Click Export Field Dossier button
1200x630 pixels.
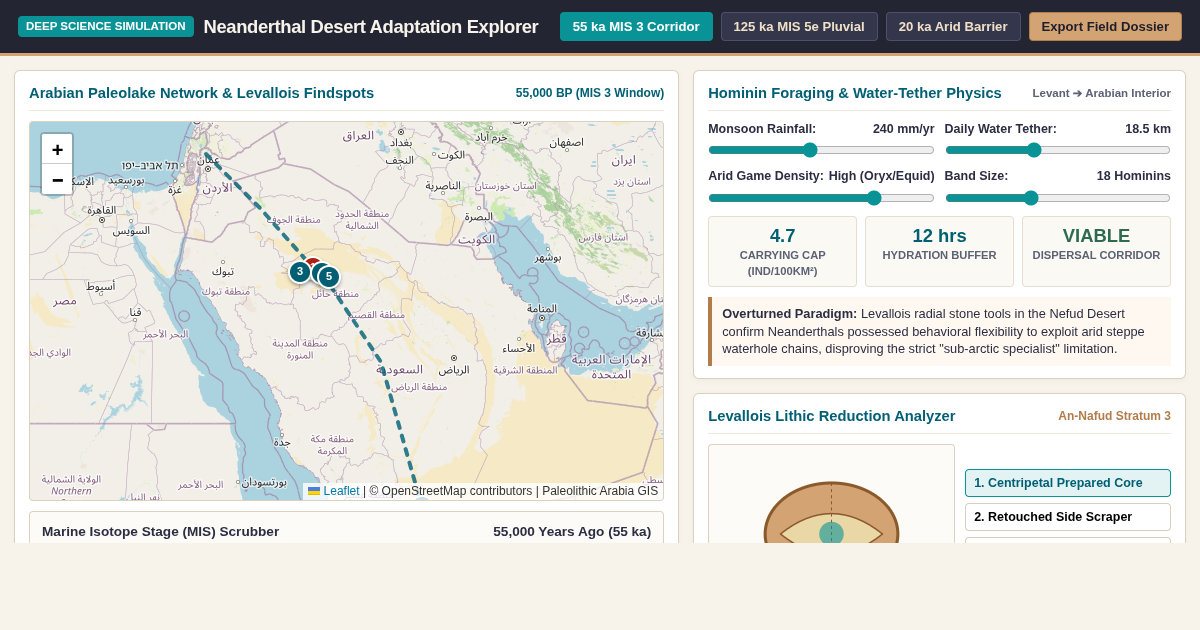[1105, 27]
